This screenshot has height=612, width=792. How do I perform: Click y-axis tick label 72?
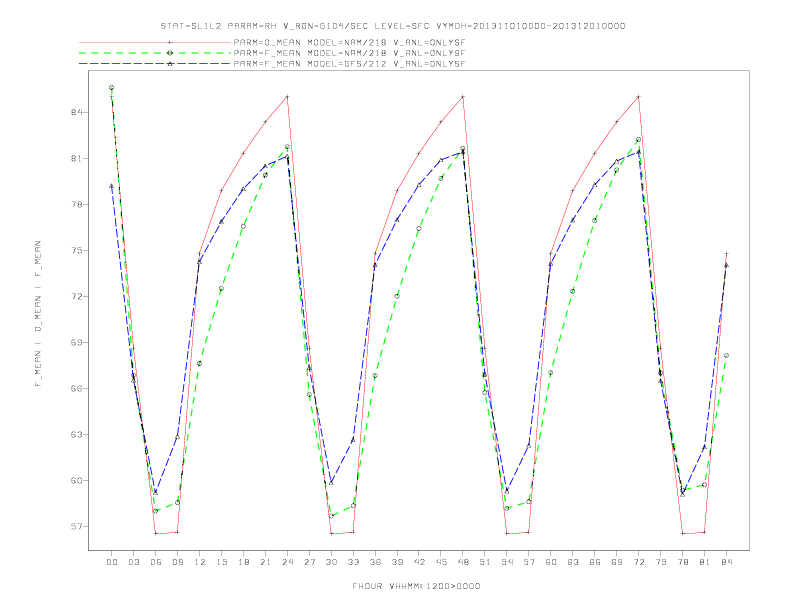[76, 296]
